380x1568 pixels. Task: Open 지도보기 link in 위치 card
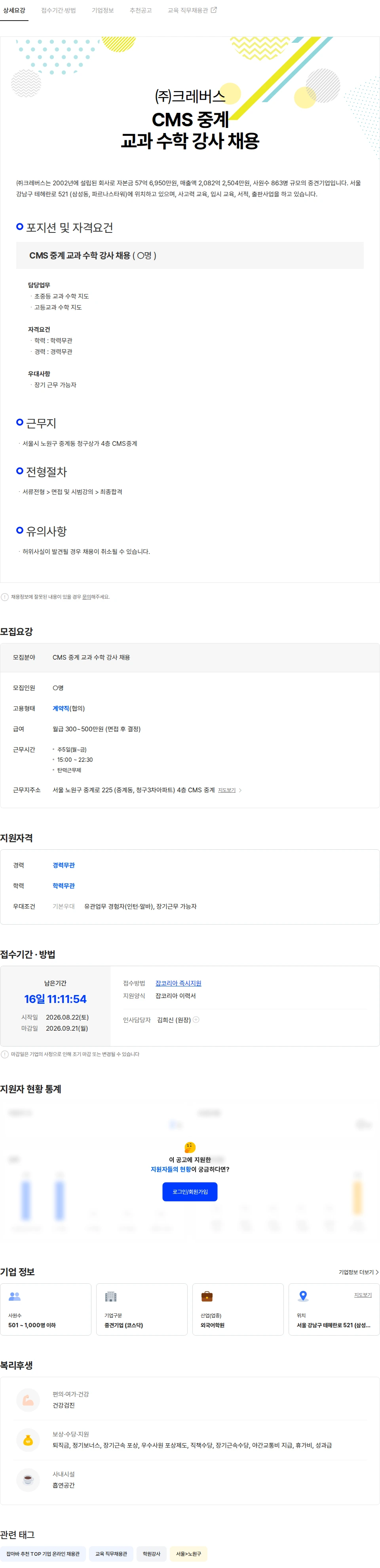pos(363,1295)
